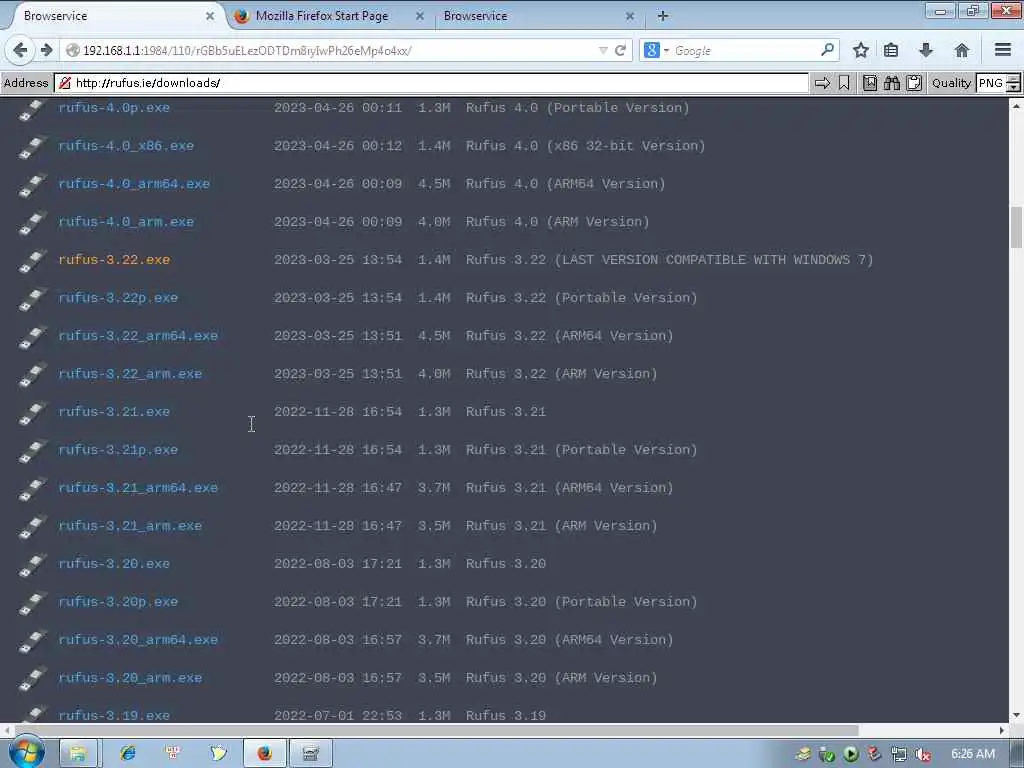Close the Mozilla Firefox Start Page tab

tap(420, 16)
